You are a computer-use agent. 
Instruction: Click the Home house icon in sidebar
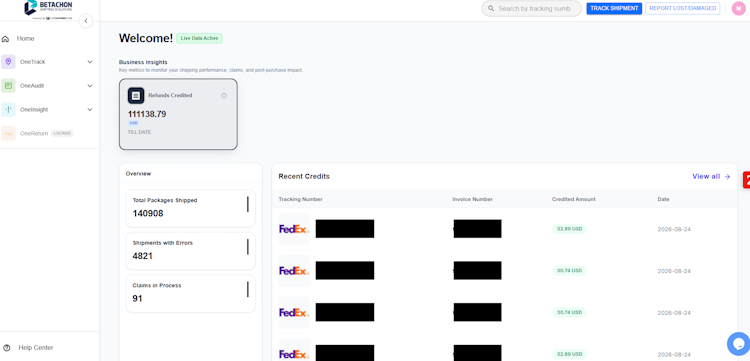tap(6, 39)
